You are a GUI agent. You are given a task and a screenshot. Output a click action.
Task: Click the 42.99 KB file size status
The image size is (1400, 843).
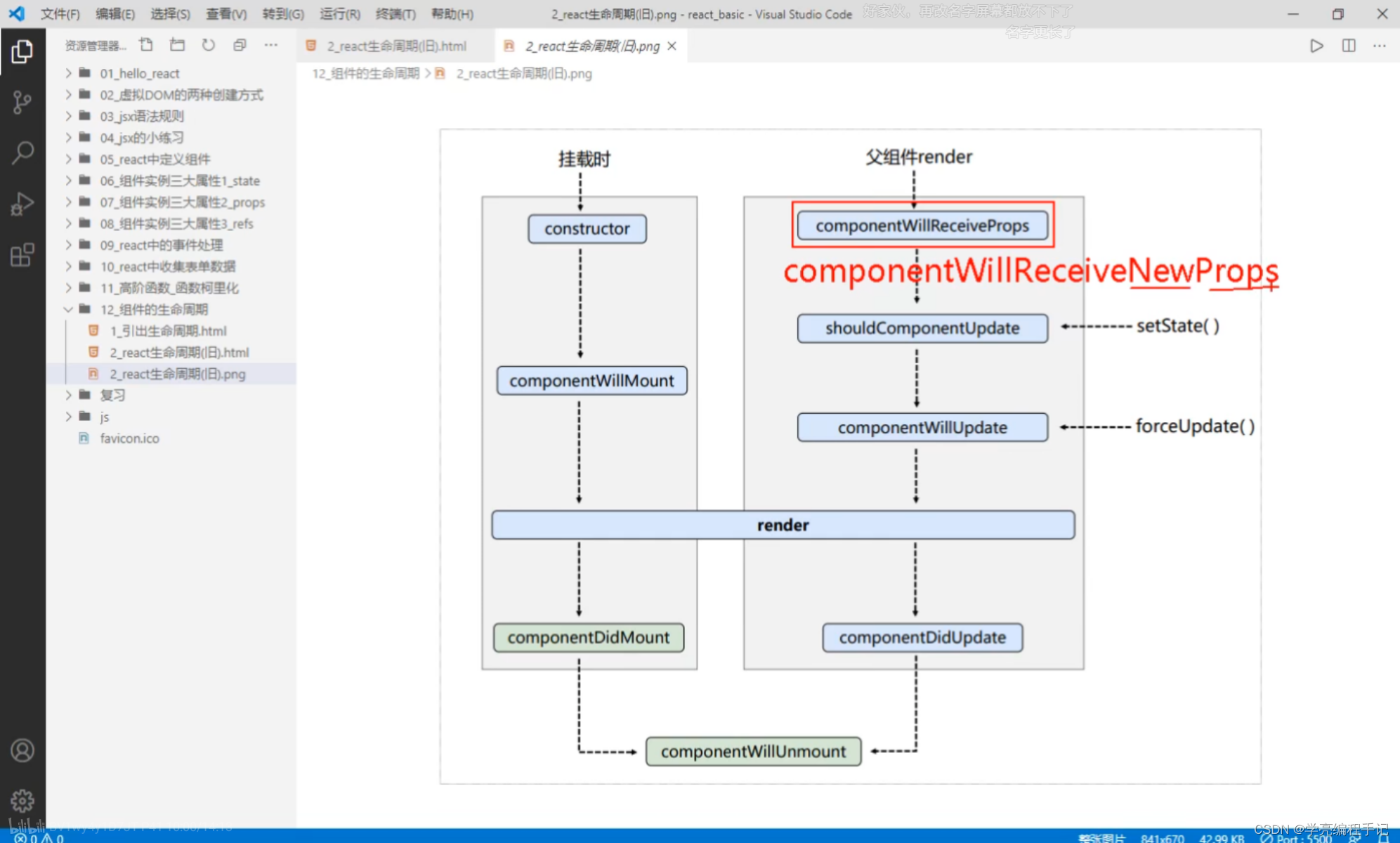(x=1222, y=837)
